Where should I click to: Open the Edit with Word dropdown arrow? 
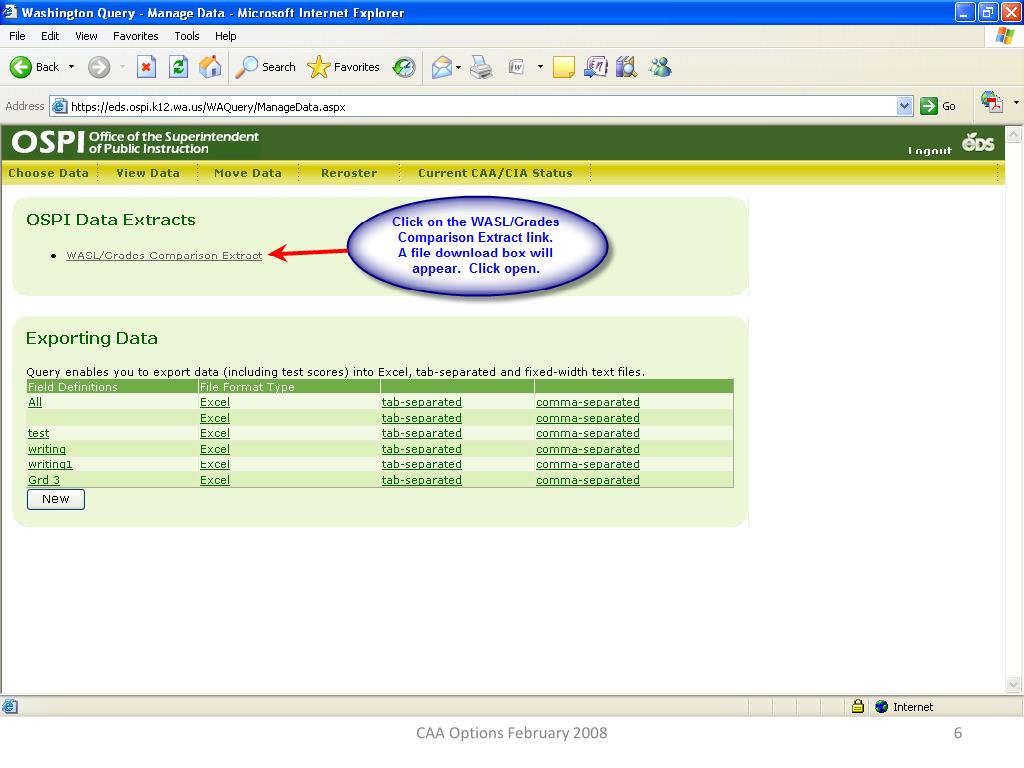click(x=540, y=67)
